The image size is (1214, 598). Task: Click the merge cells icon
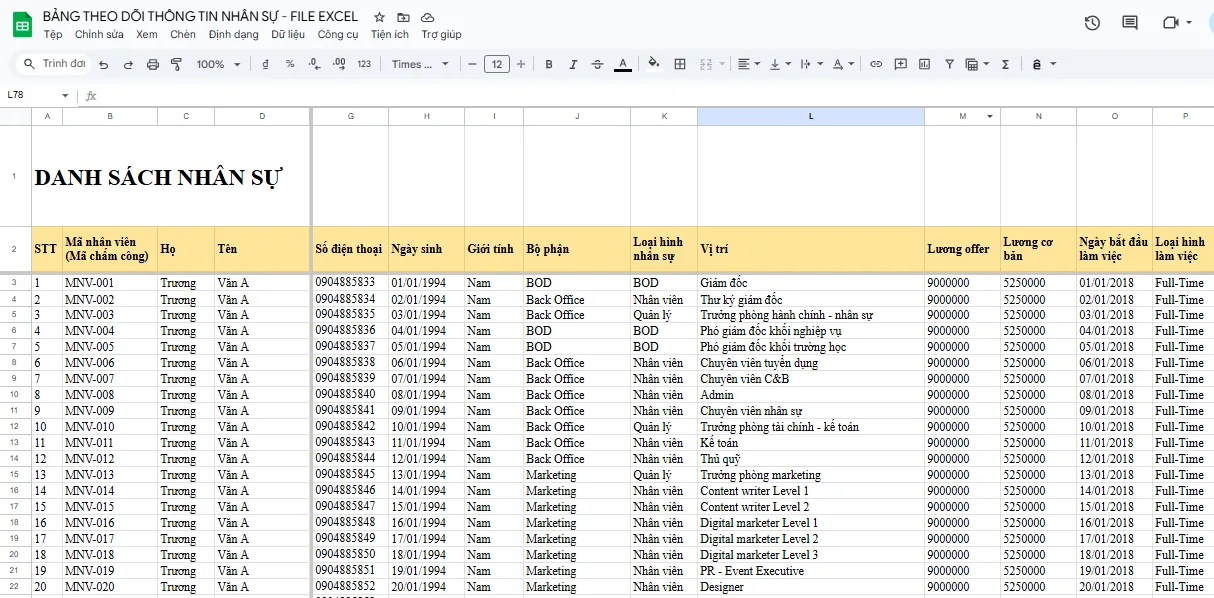click(705, 64)
